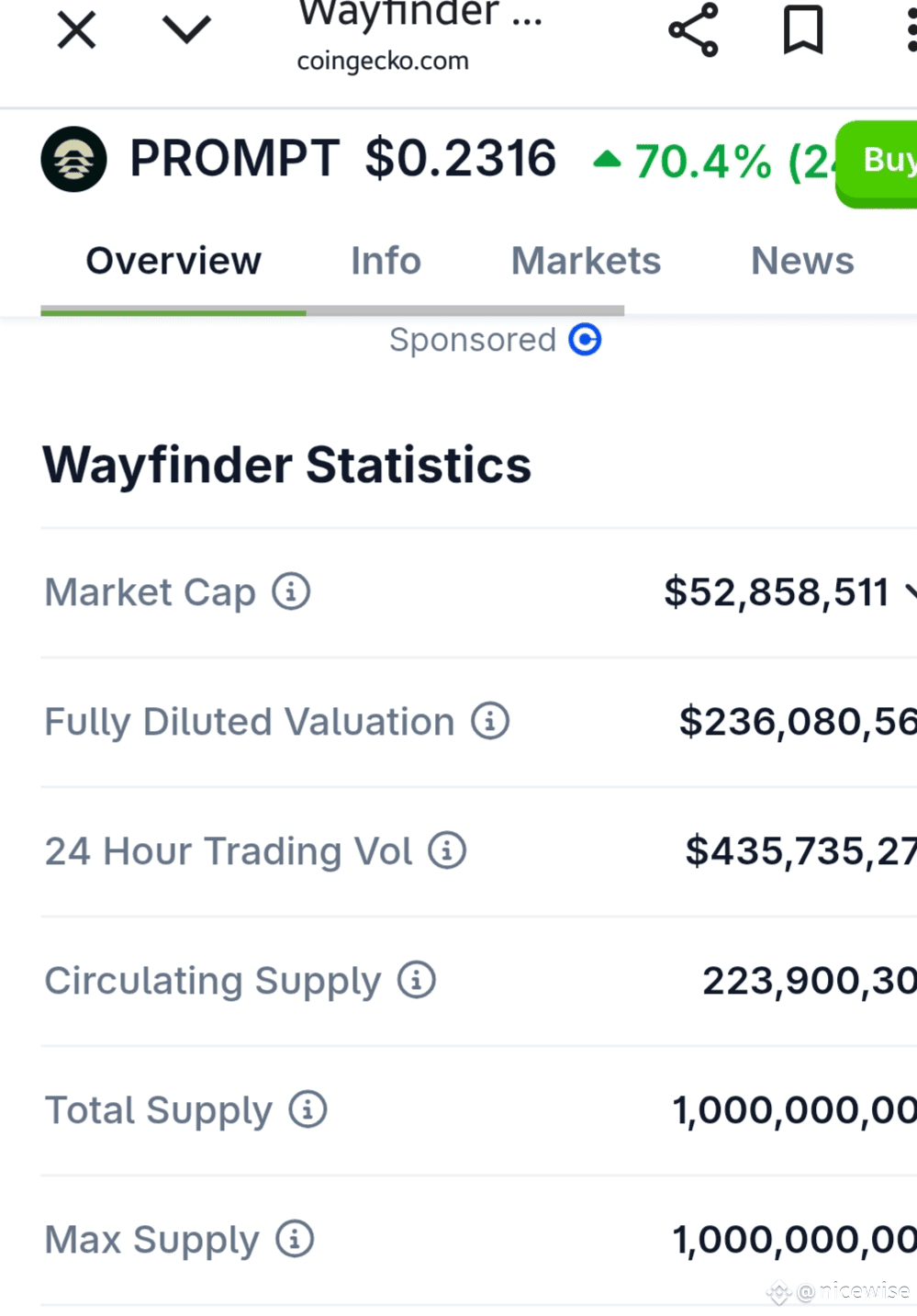917x1316 pixels.
Task: Close the in-app browser with X
Action: point(76,30)
